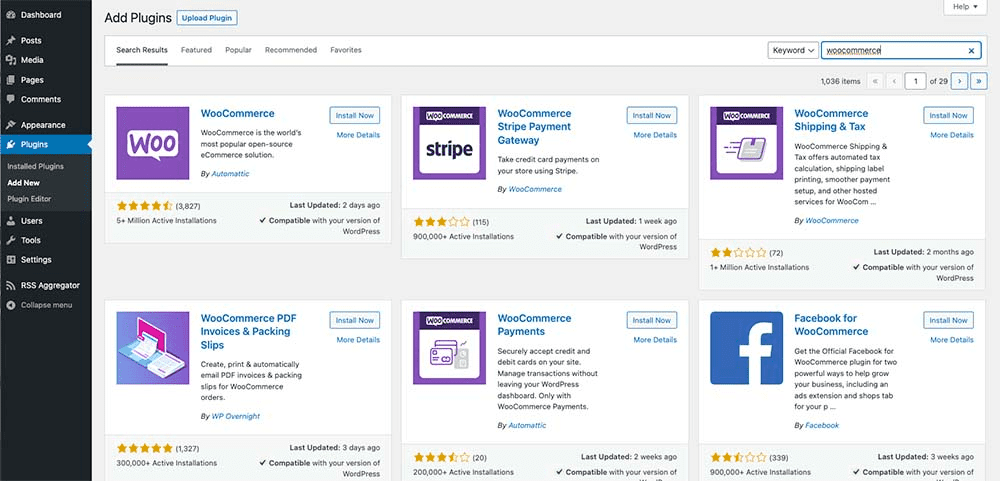Open the Plugin Editor submenu item
The image size is (1000, 481).
click(29, 199)
